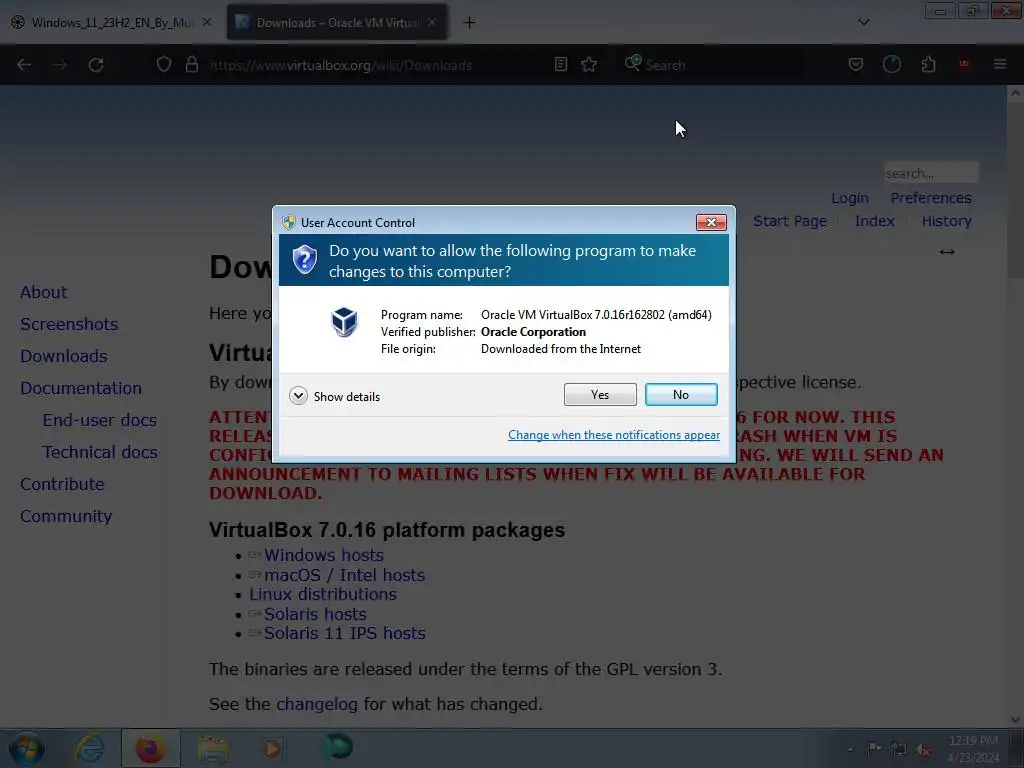Open the Preferences link

point(931,198)
